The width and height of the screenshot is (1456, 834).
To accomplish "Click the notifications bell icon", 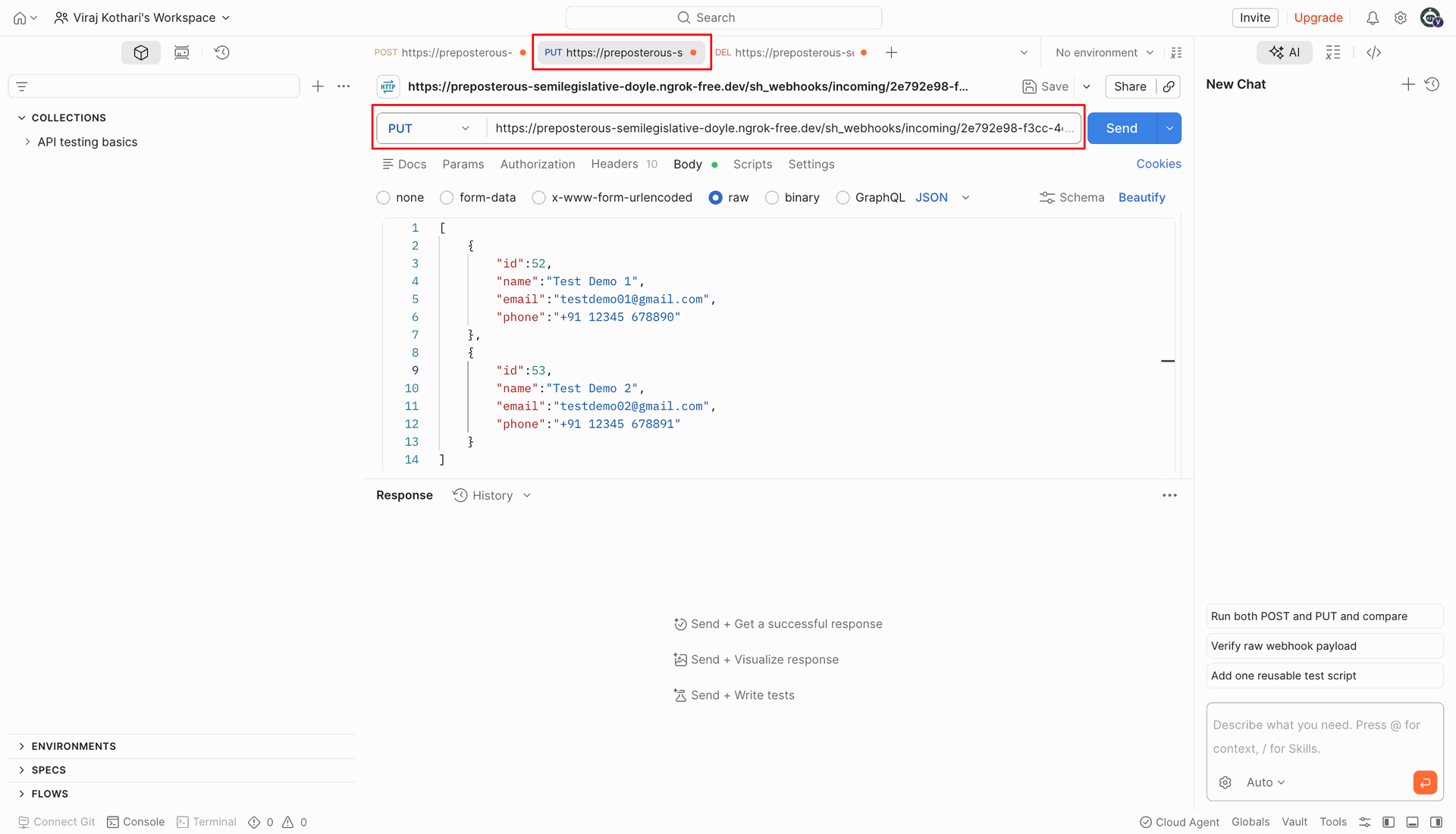I will coord(1373,17).
